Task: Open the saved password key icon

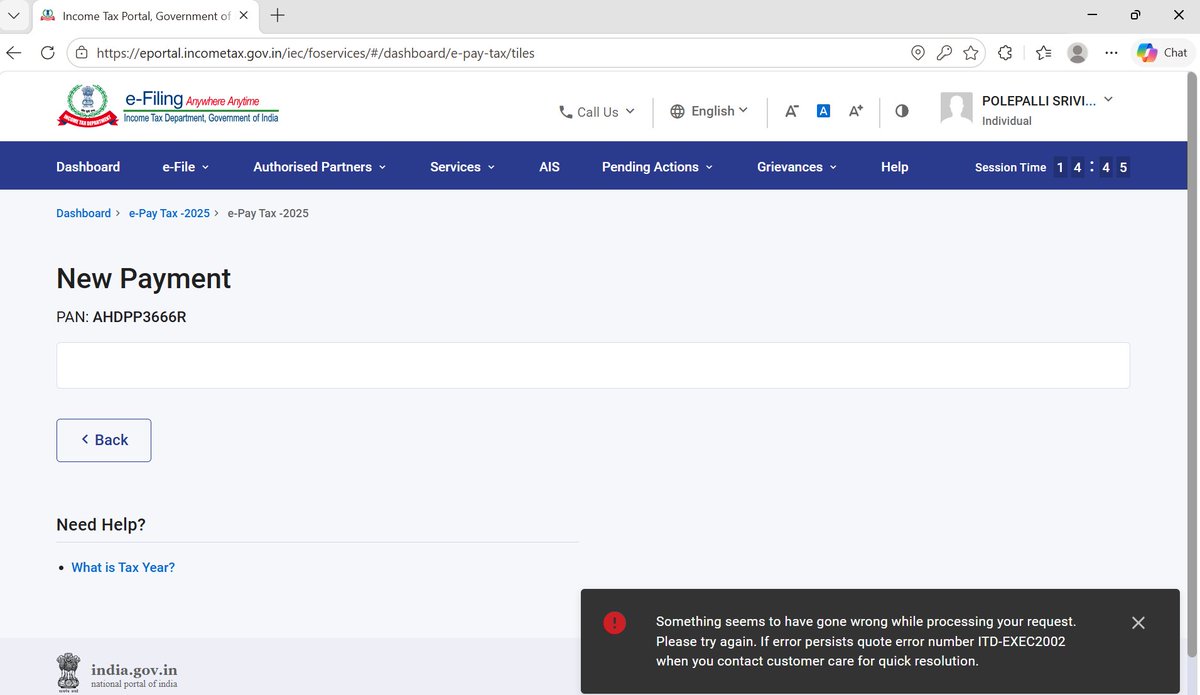Action: tap(944, 53)
